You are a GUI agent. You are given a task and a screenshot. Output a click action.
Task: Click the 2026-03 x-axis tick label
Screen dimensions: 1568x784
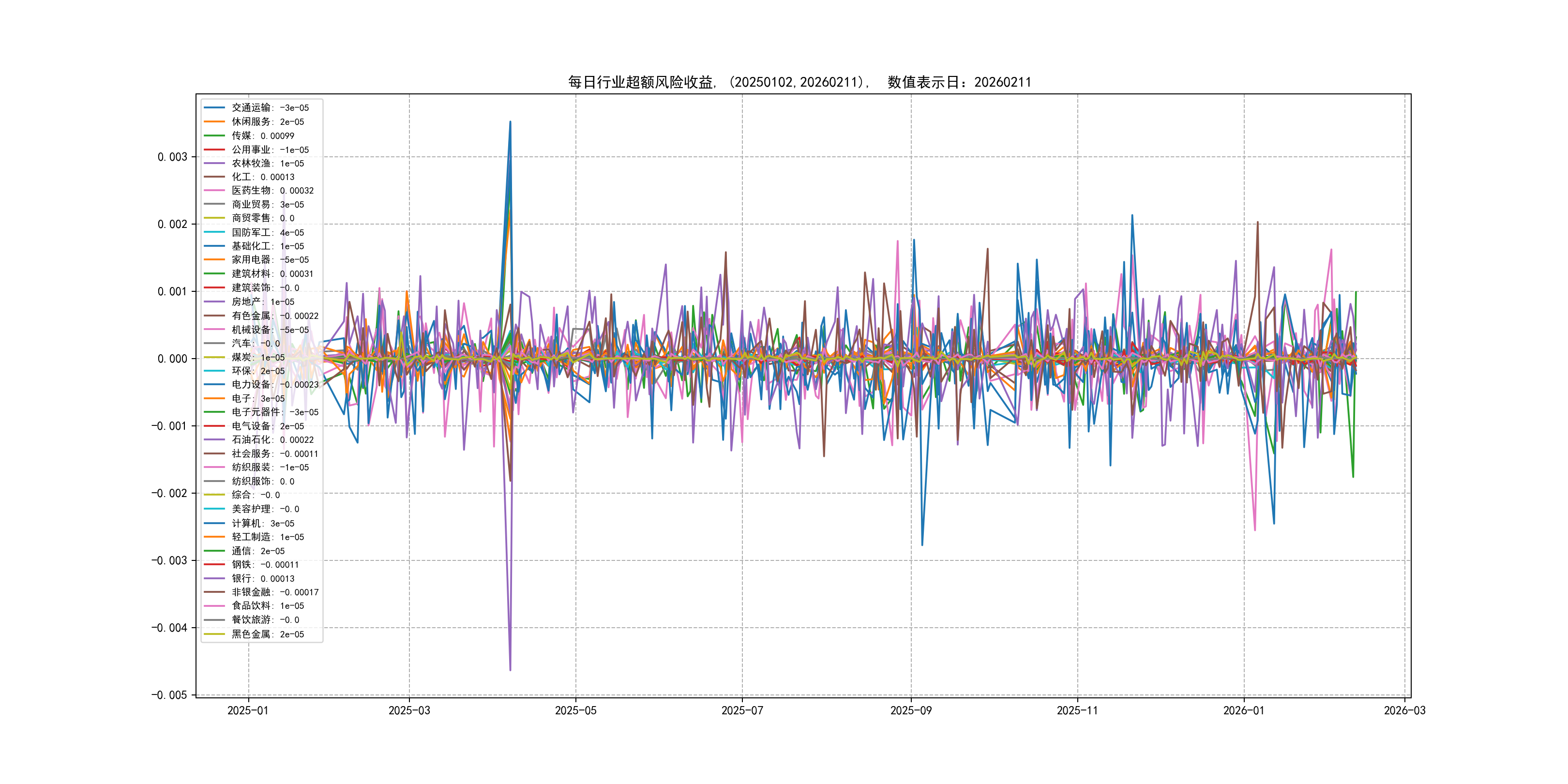1404,710
